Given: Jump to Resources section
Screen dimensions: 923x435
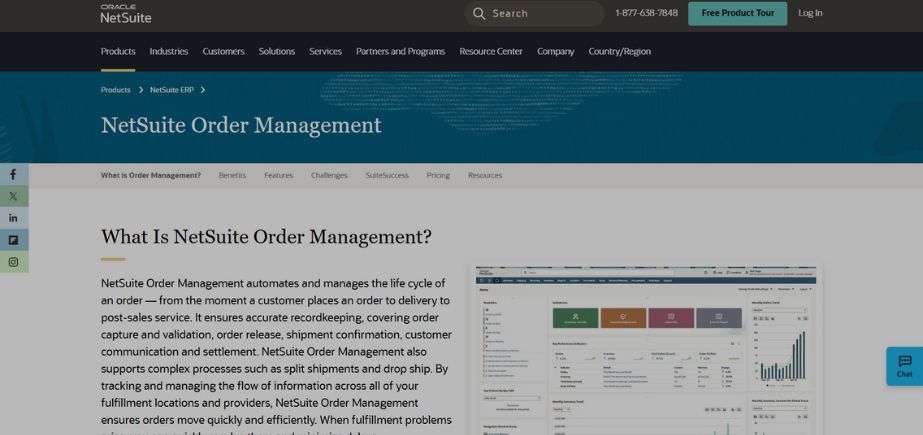Looking at the screenshot, I should click(485, 175).
